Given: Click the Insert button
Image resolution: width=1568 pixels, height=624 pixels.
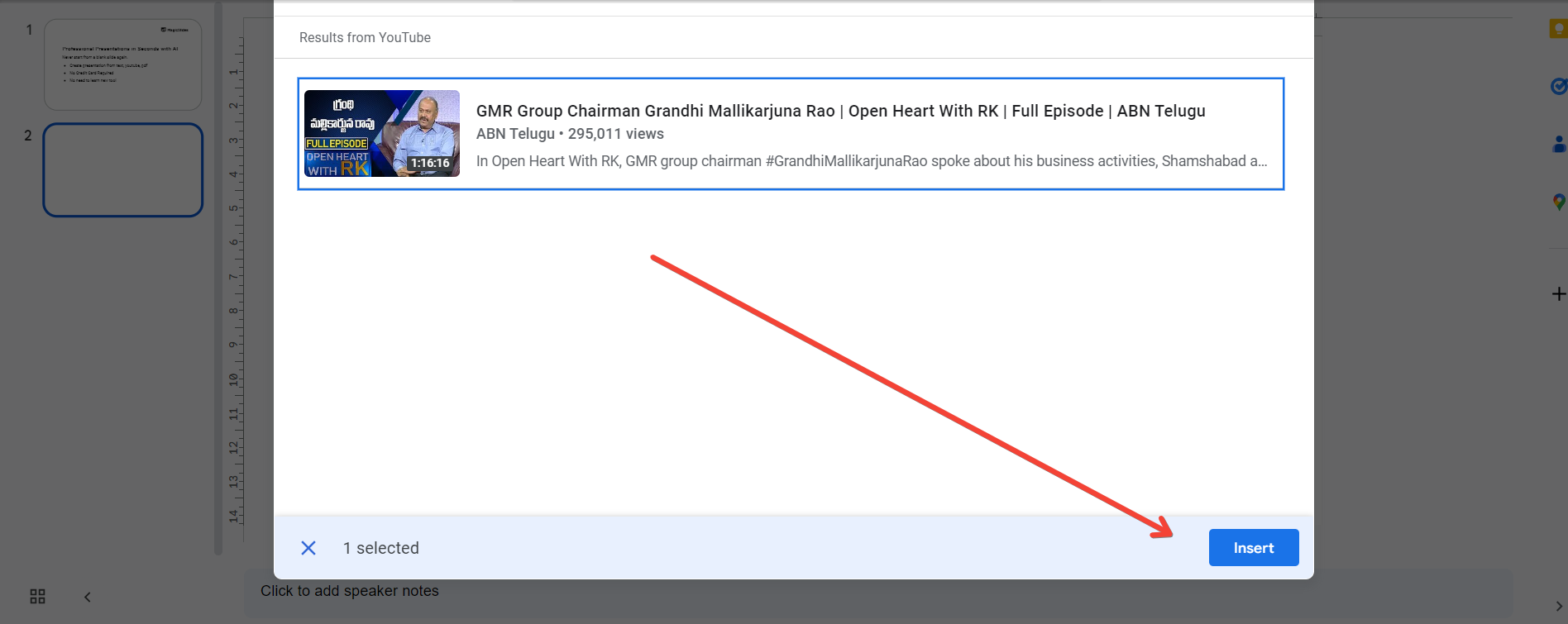Looking at the screenshot, I should tap(1254, 547).
